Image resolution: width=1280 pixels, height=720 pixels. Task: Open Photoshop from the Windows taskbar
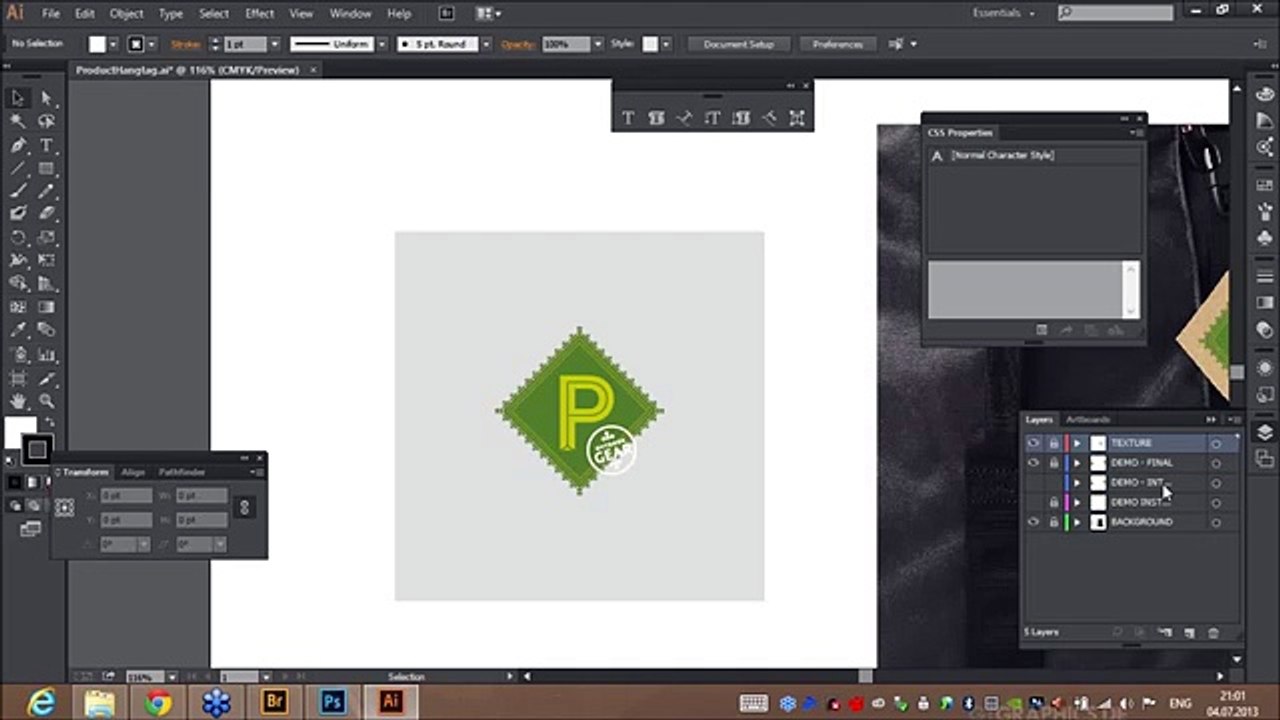[332, 702]
